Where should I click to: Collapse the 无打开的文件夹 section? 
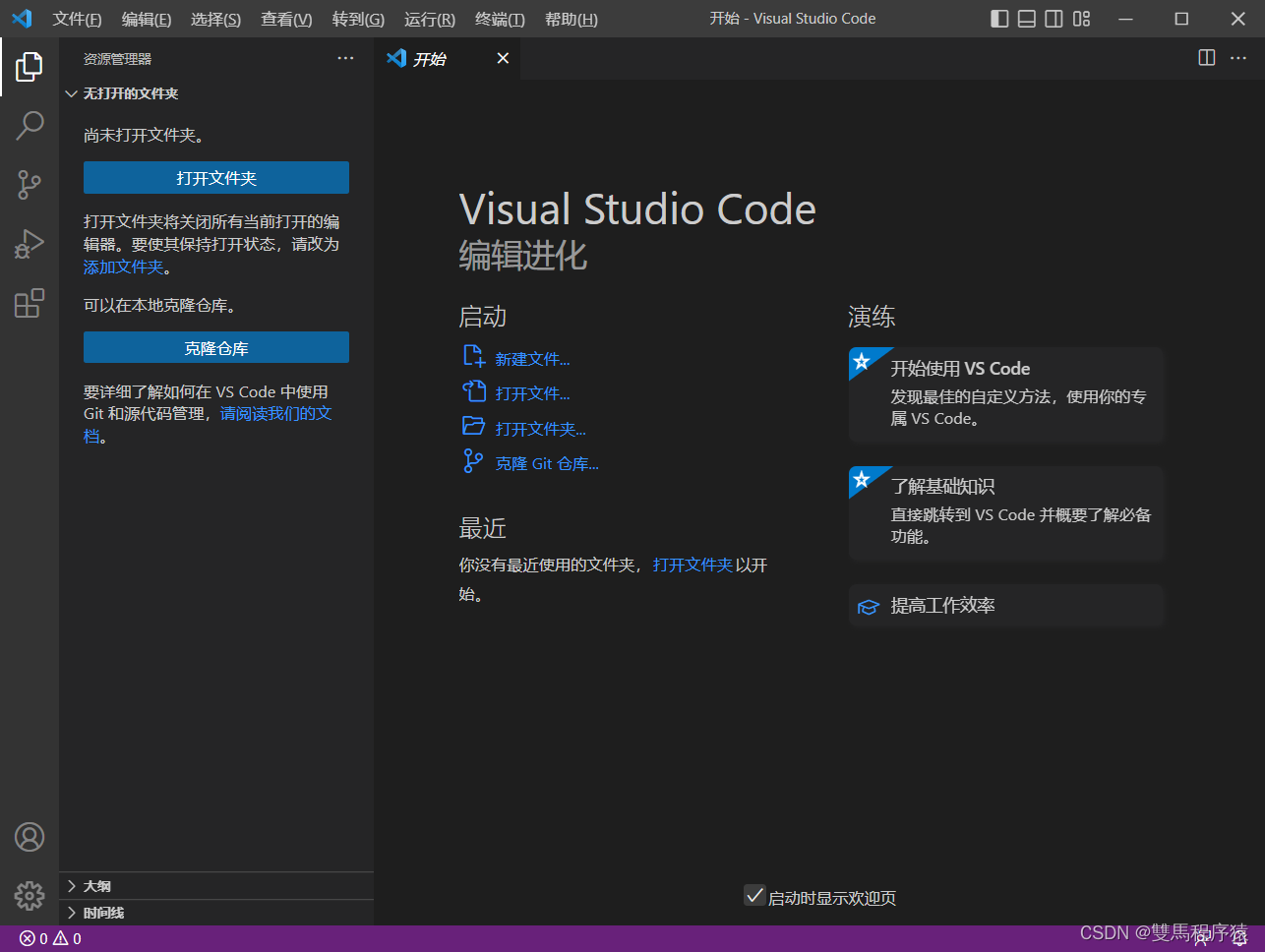[x=130, y=93]
